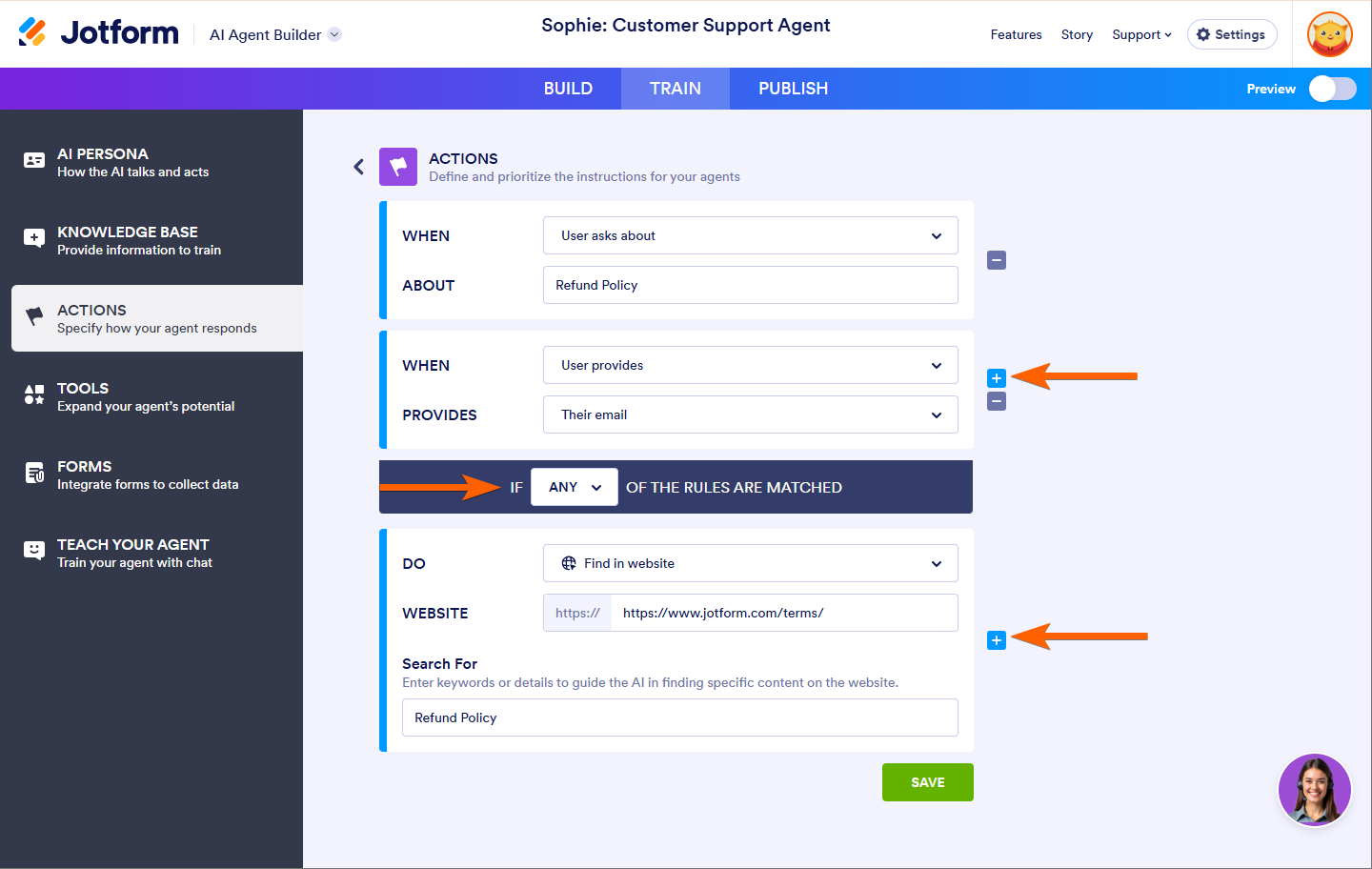Open the Settings button
Screen dimensions: 1372x869
(x=1231, y=34)
